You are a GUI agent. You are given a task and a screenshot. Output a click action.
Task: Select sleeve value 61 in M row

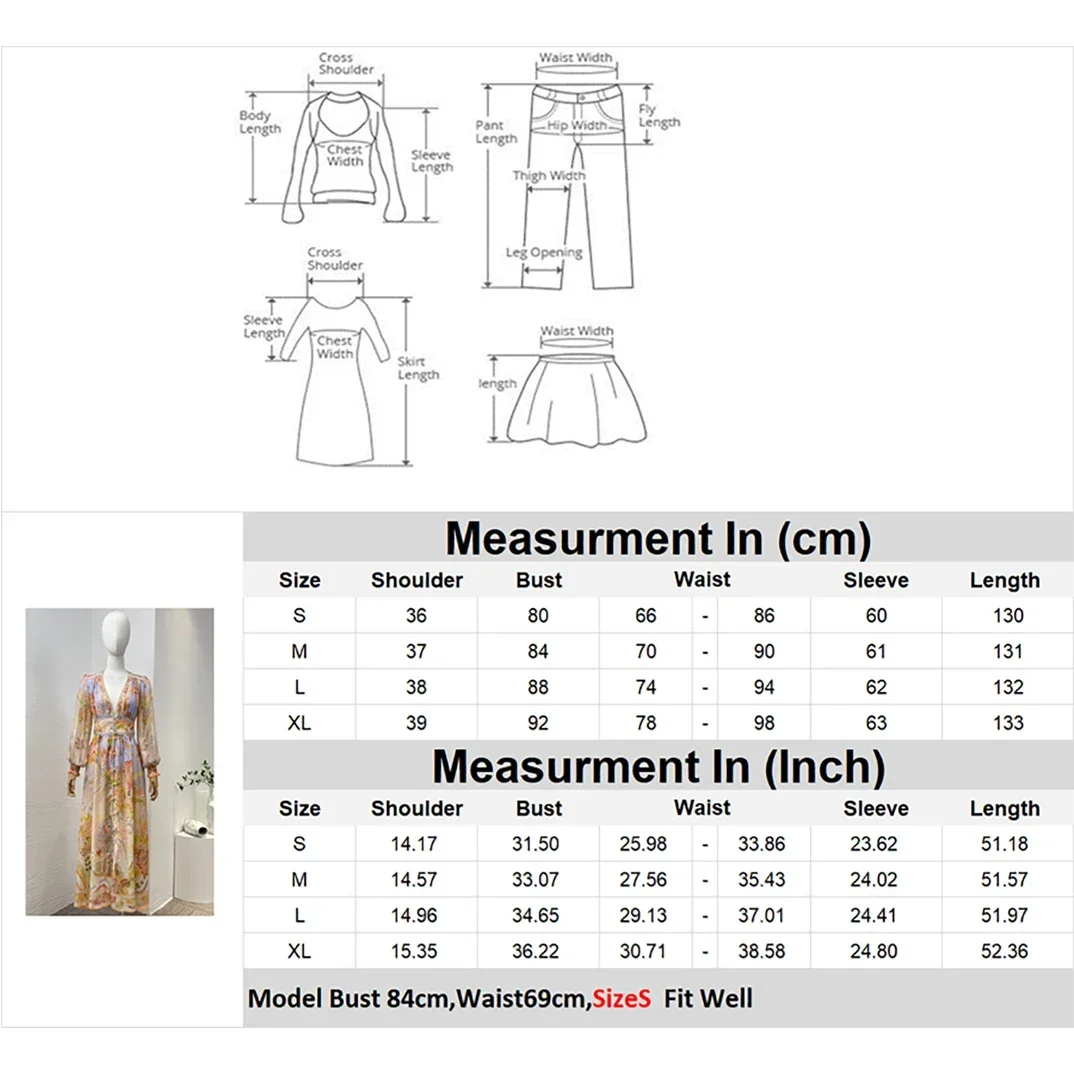(x=876, y=651)
